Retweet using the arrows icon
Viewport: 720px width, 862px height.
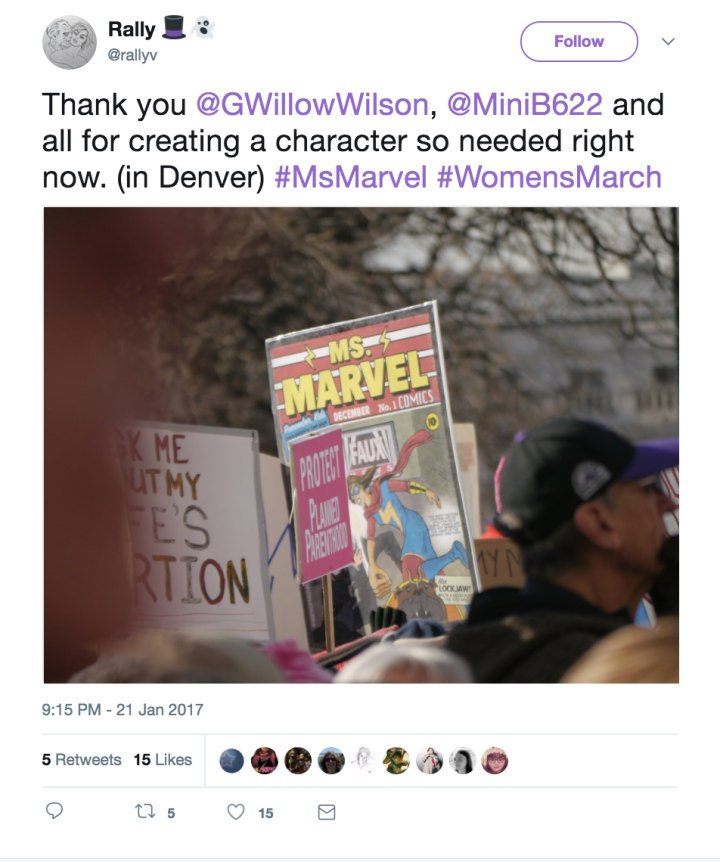pos(145,811)
